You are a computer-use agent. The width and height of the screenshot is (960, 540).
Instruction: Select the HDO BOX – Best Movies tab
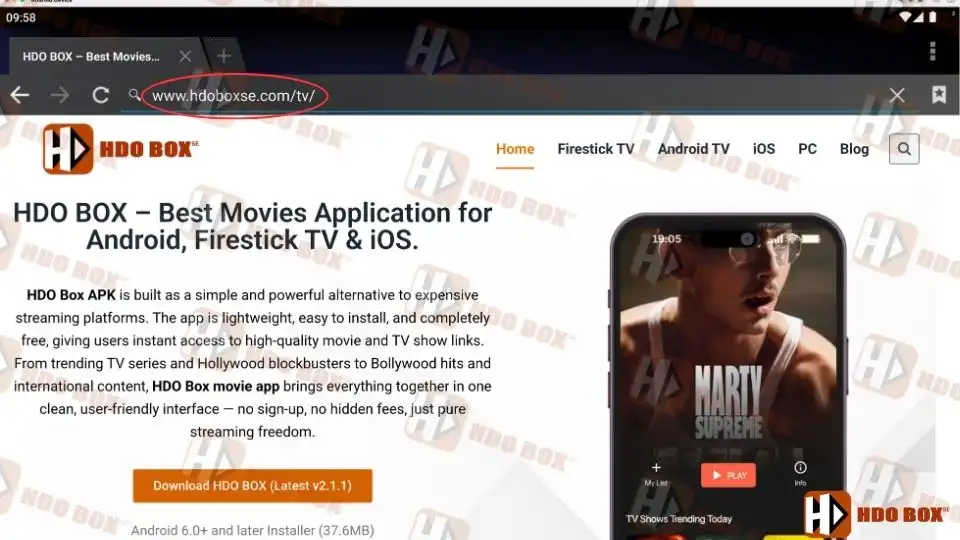[x=91, y=56]
